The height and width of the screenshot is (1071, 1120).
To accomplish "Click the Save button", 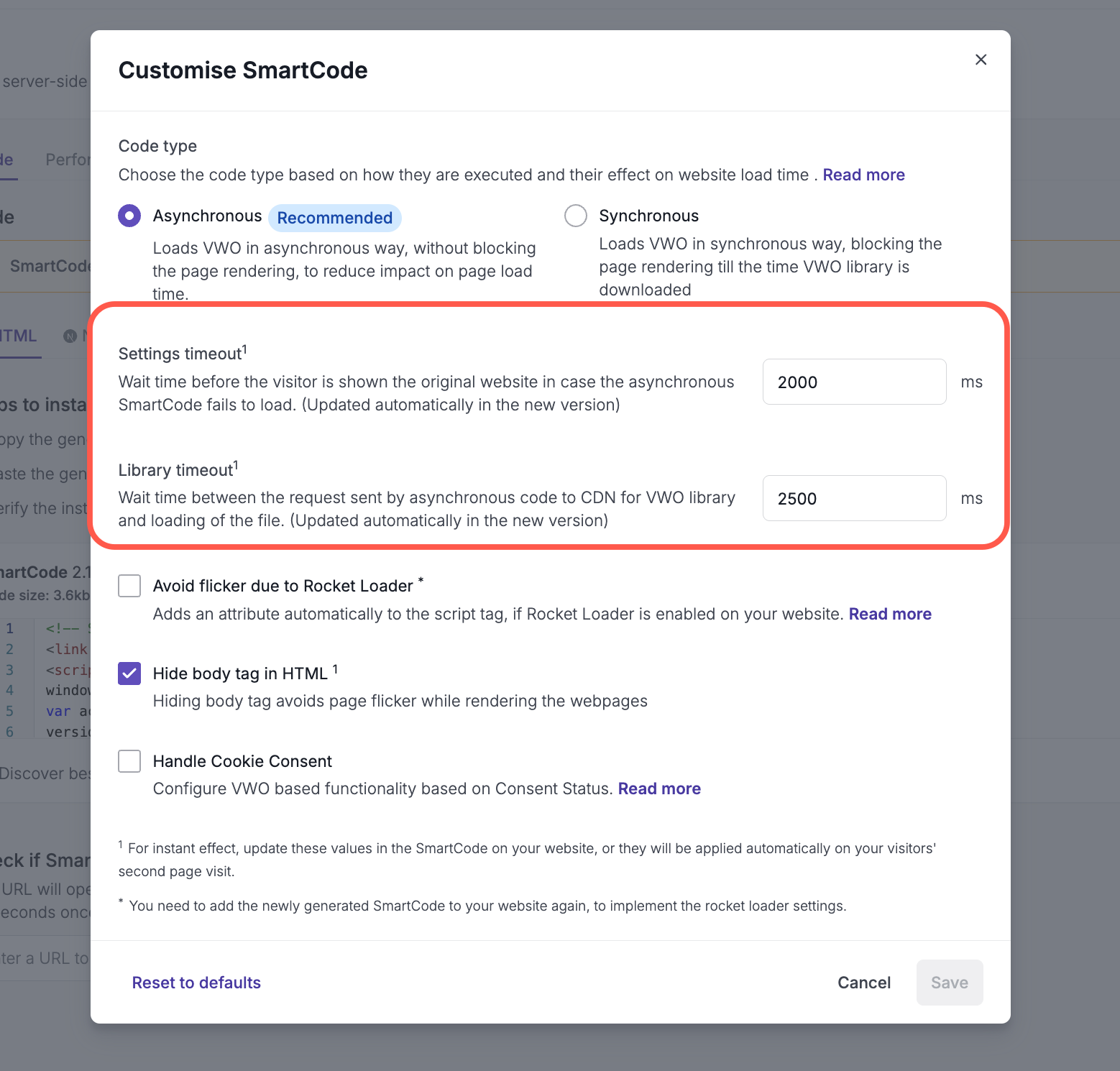I will [950, 983].
